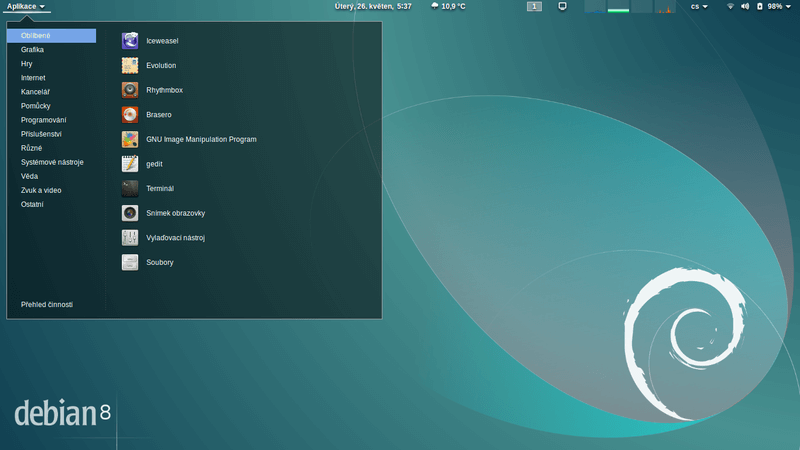This screenshot has width=800, height=450.
Task: Click the orange network monitor graph
Action: pos(665,6)
